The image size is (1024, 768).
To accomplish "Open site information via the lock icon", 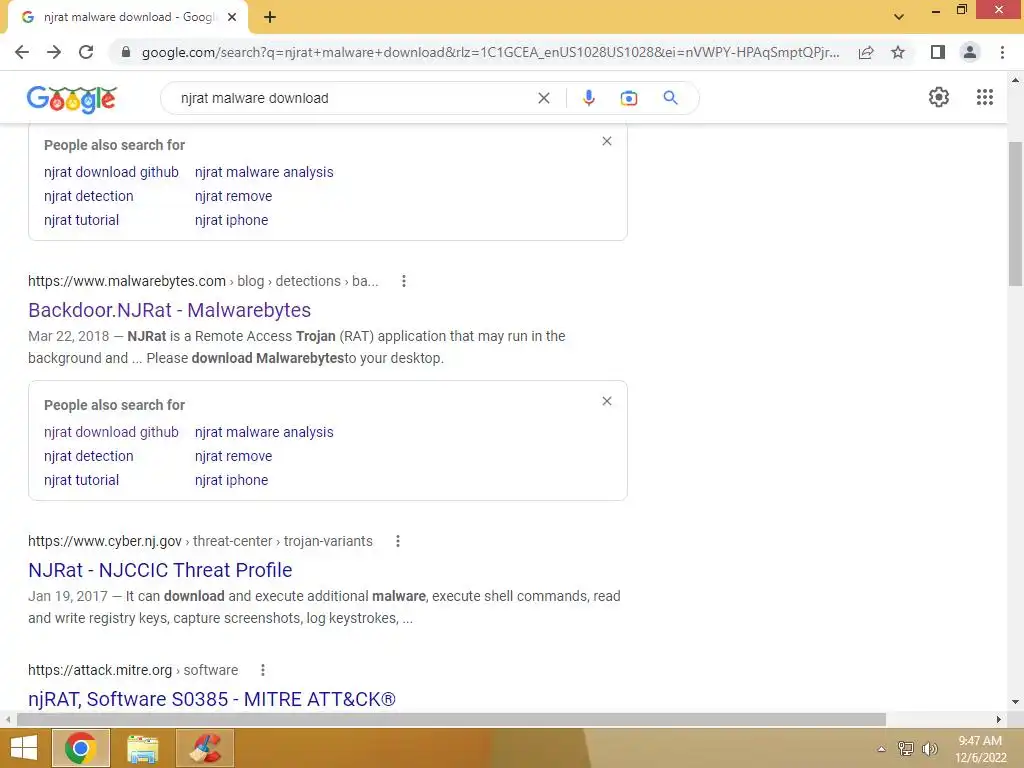I will pyautogui.click(x=126, y=52).
